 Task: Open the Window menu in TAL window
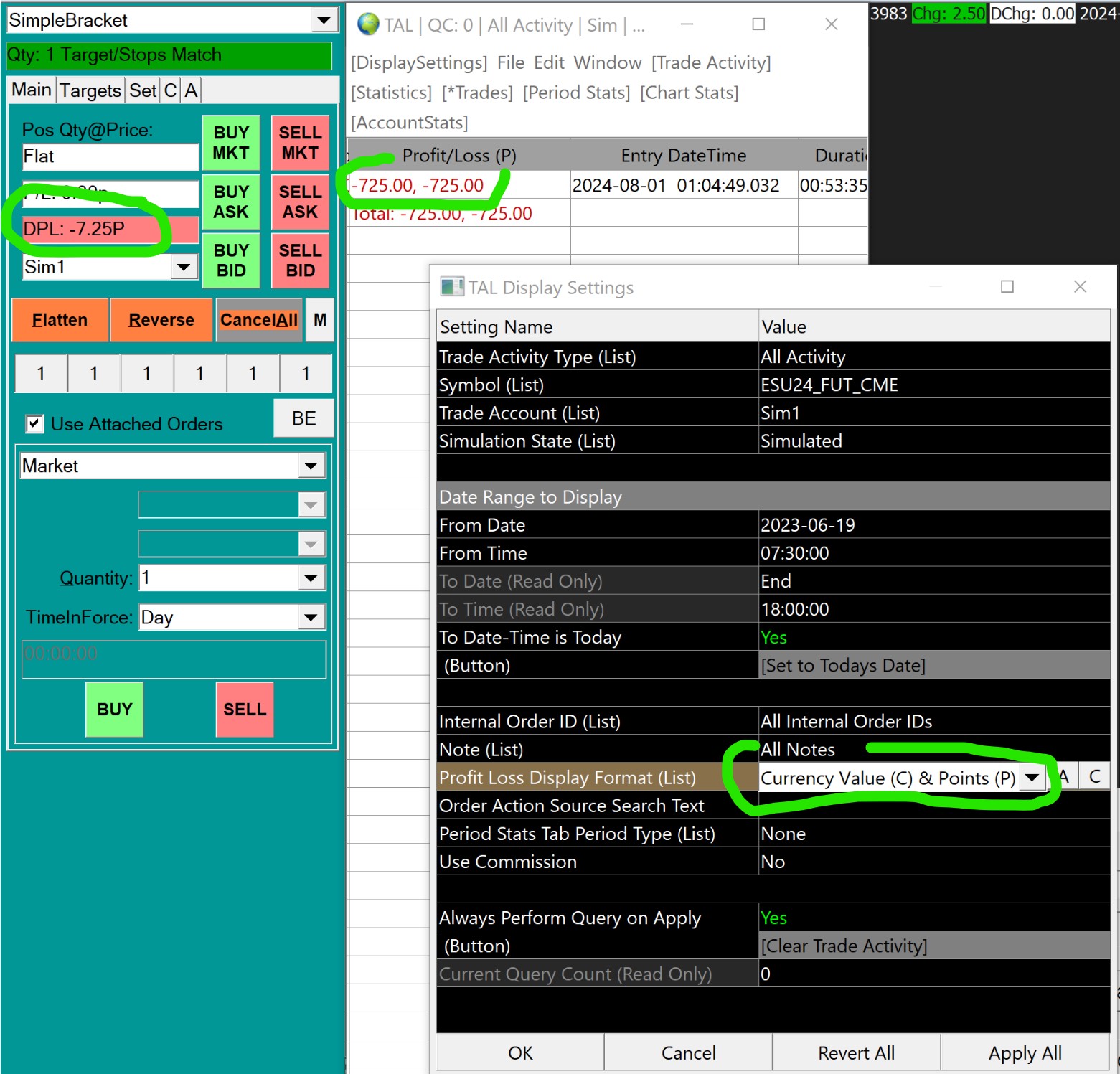tap(608, 63)
